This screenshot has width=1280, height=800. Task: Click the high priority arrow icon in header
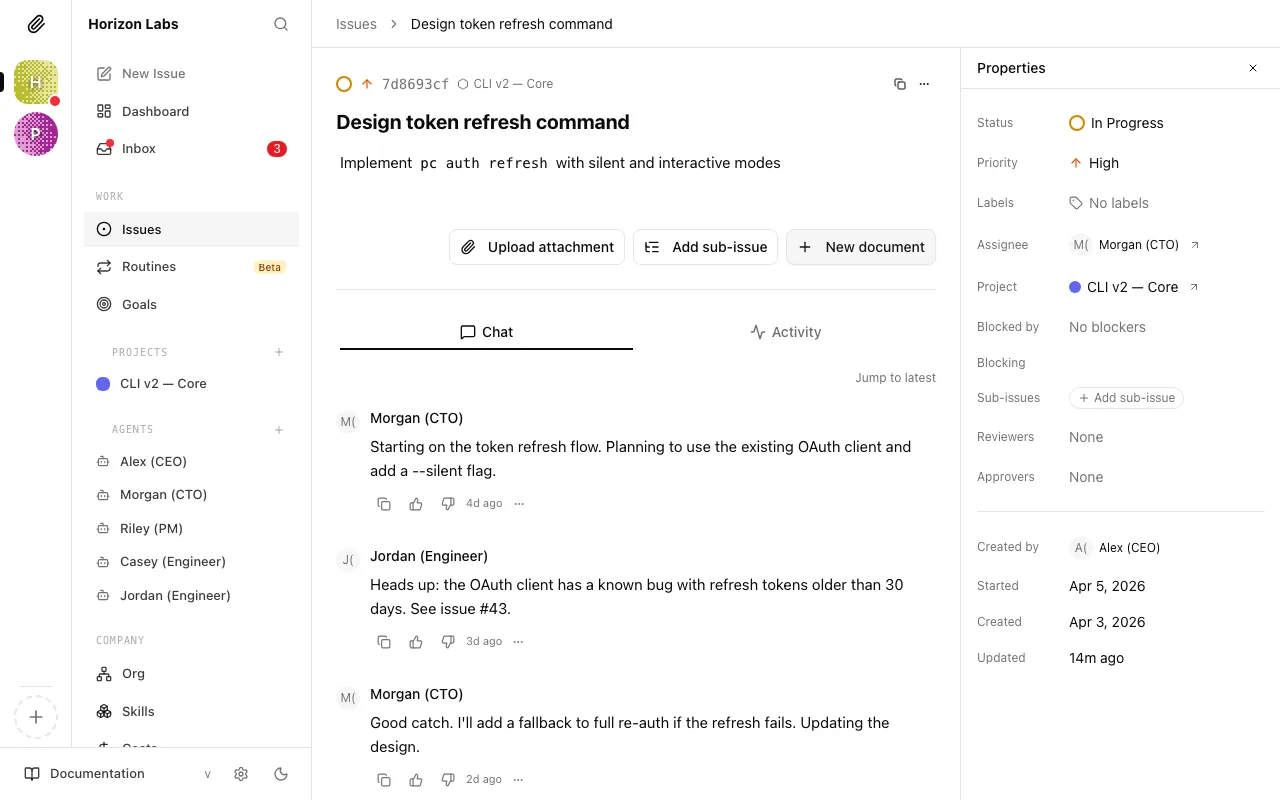coord(367,84)
